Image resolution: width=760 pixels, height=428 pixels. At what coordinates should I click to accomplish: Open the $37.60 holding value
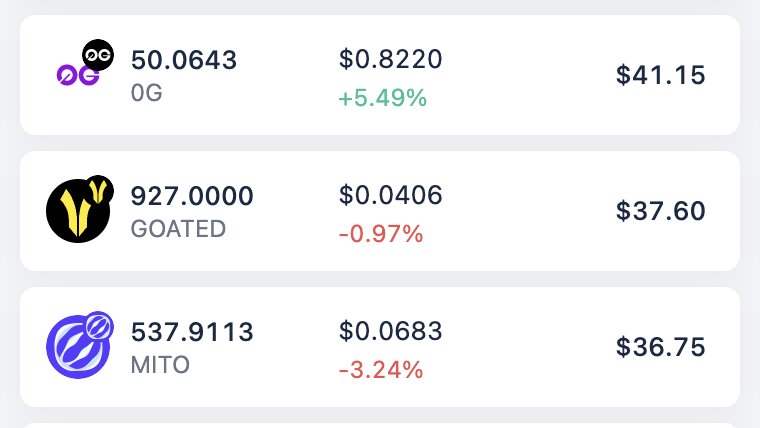tap(660, 211)
